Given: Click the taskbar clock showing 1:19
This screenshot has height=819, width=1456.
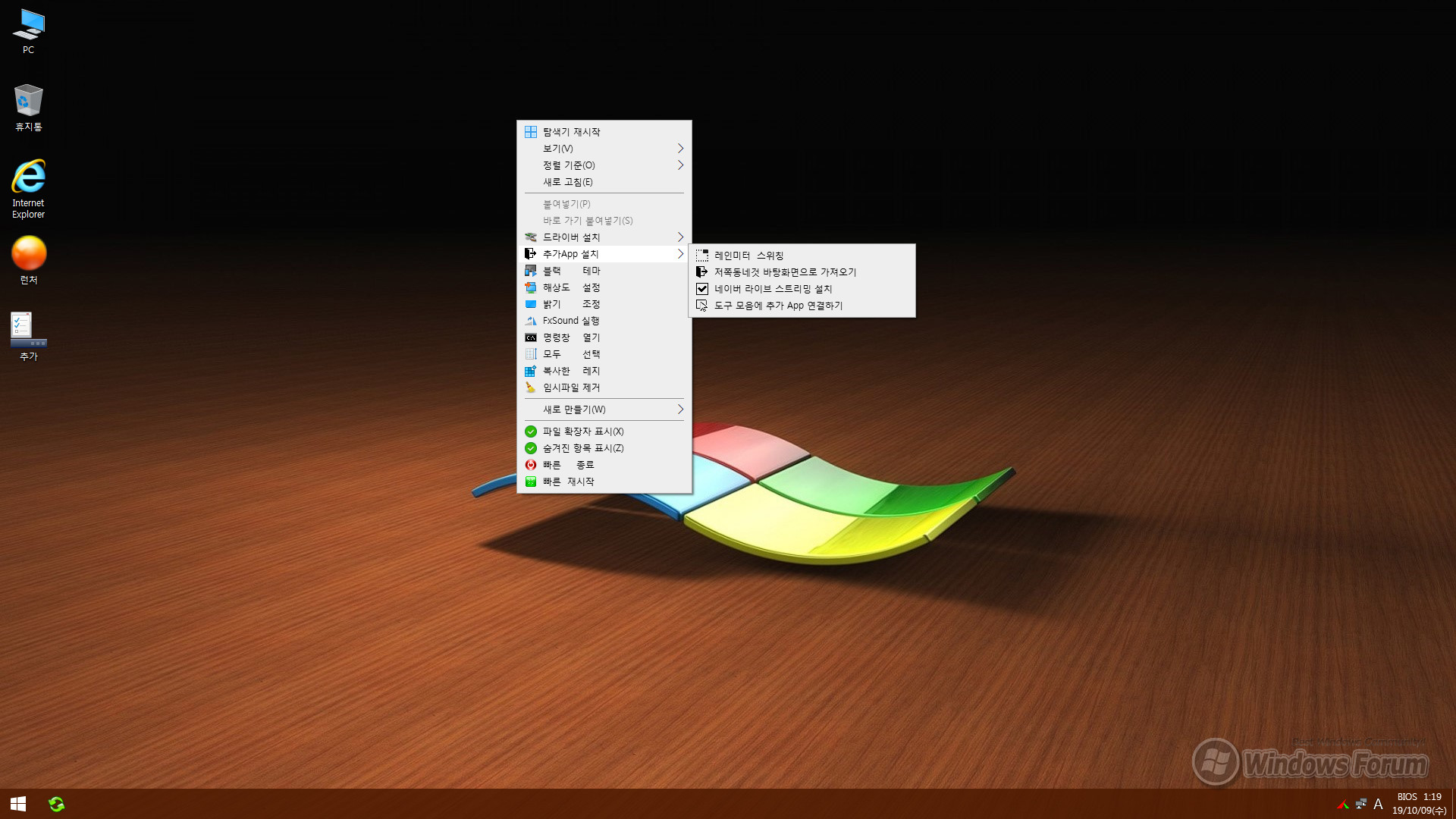Looking at the screenshot, I should pyautogui.click(x=1432, y=797).
